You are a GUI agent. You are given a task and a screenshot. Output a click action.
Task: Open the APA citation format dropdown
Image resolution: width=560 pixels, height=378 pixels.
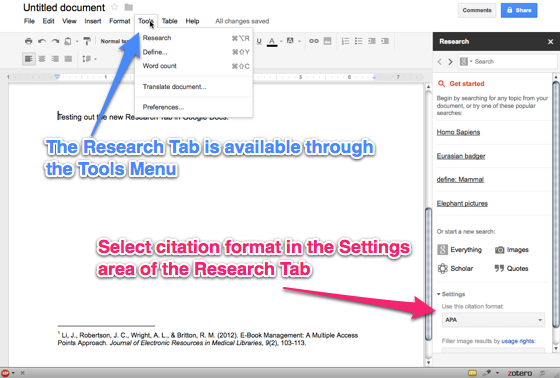coord(493,320)
